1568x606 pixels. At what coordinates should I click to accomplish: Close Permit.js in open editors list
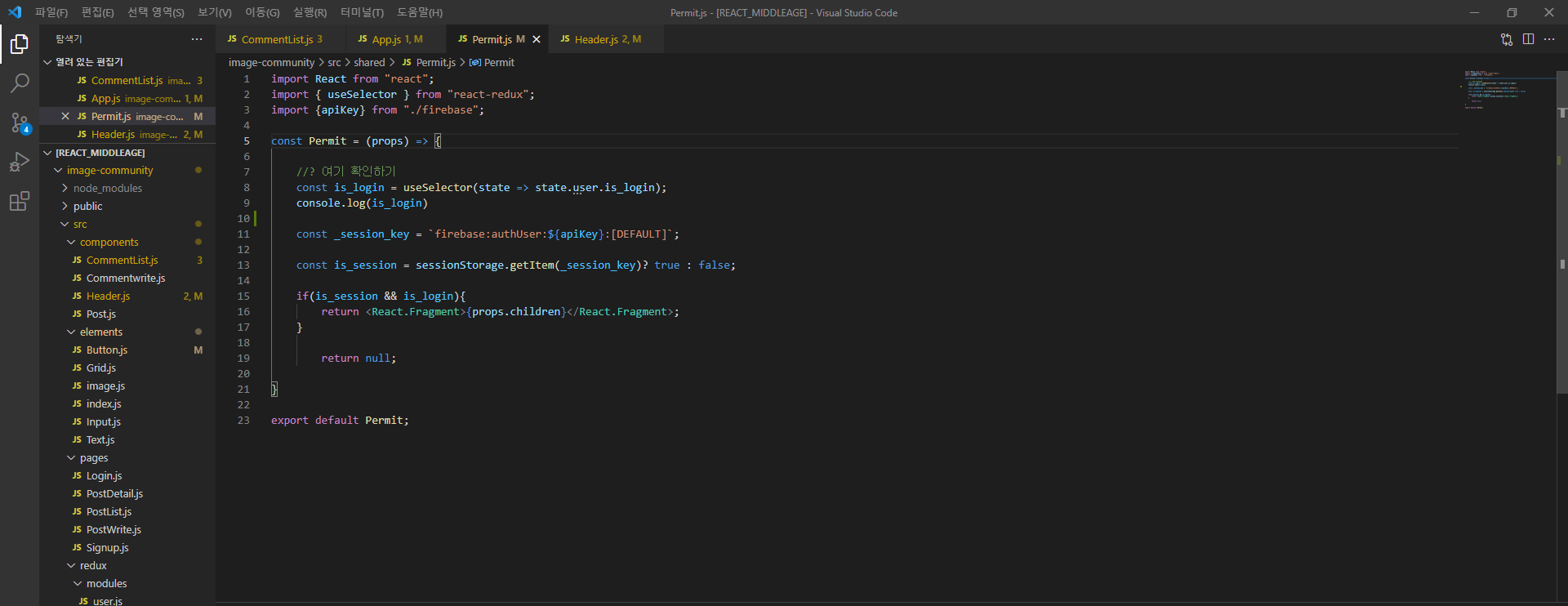point(65,116)
